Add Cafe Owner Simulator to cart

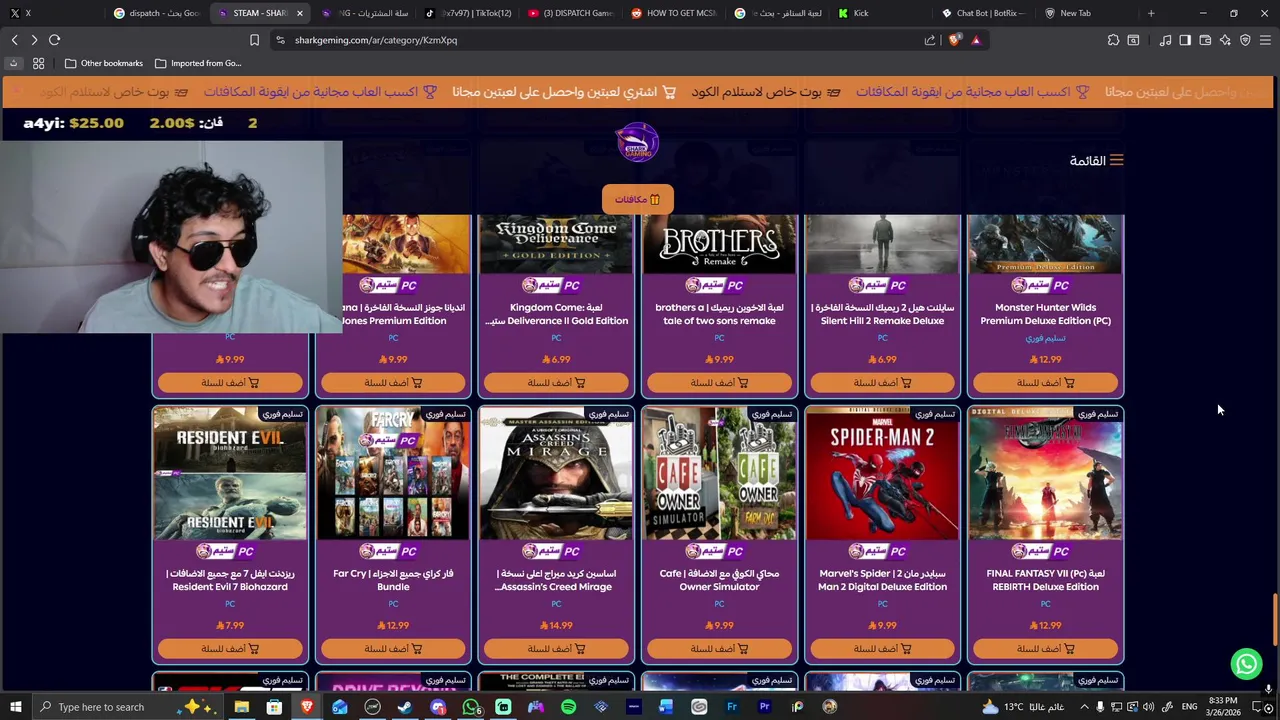719,648
